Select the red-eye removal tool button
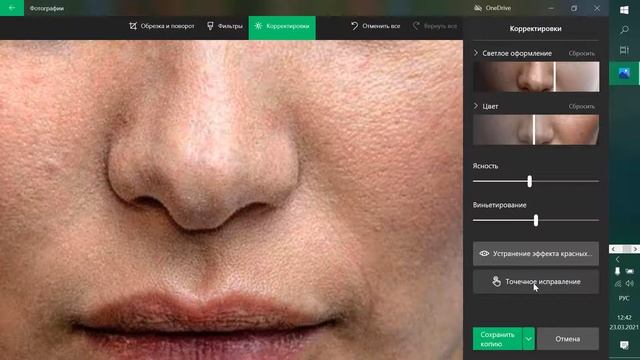This screenshot has height=360, width=640. (x=536, y=253)
